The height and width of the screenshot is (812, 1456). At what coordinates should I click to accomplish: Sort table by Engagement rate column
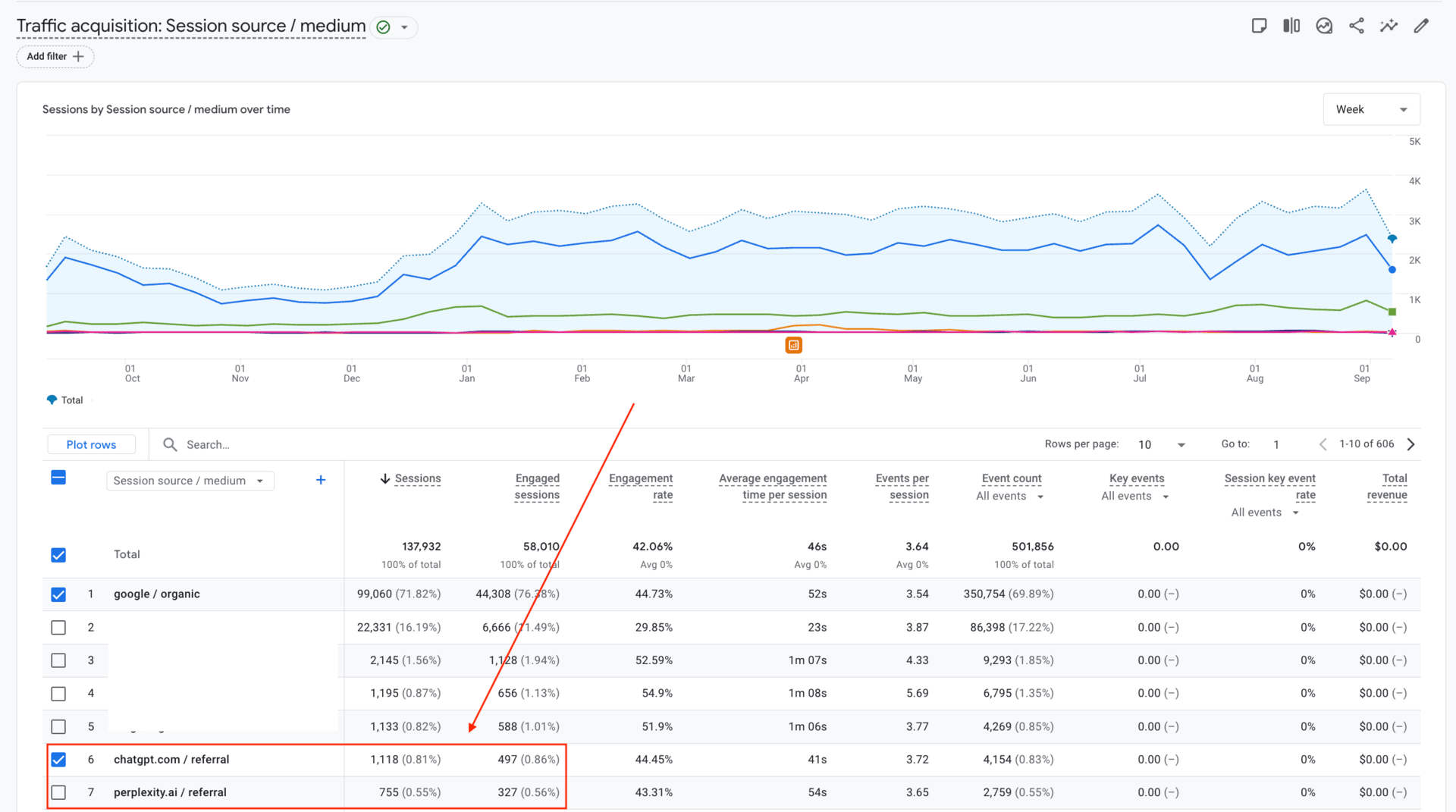click(640, 486)
